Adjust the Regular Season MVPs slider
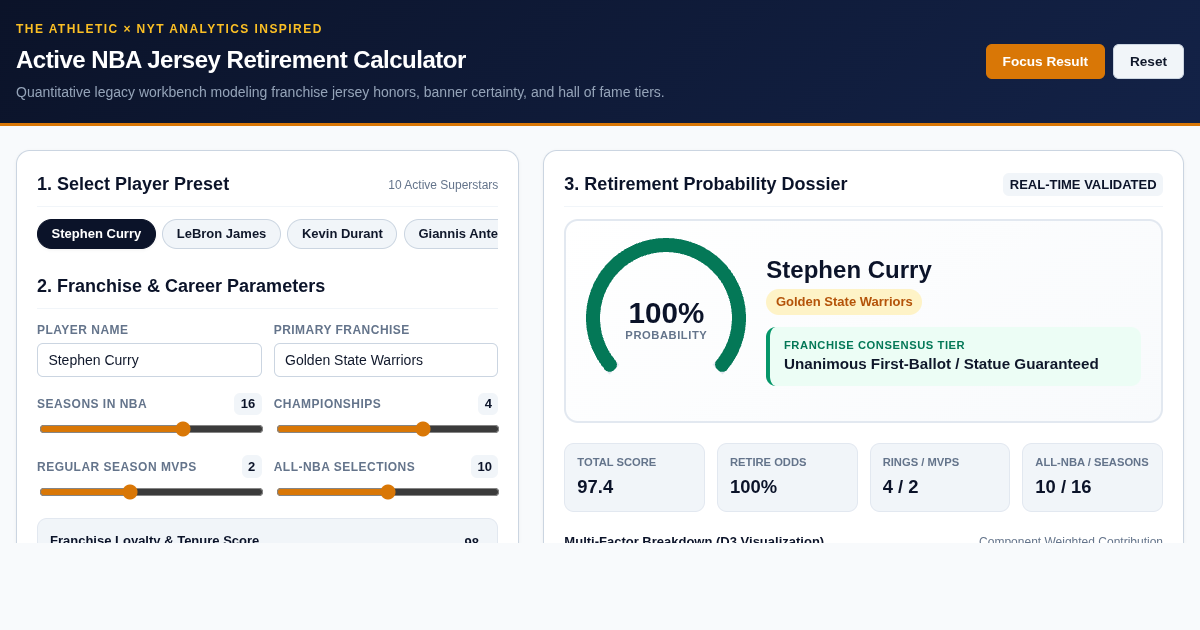The height and width of the screenshot is (630, 1200). (x=150, y=492)
